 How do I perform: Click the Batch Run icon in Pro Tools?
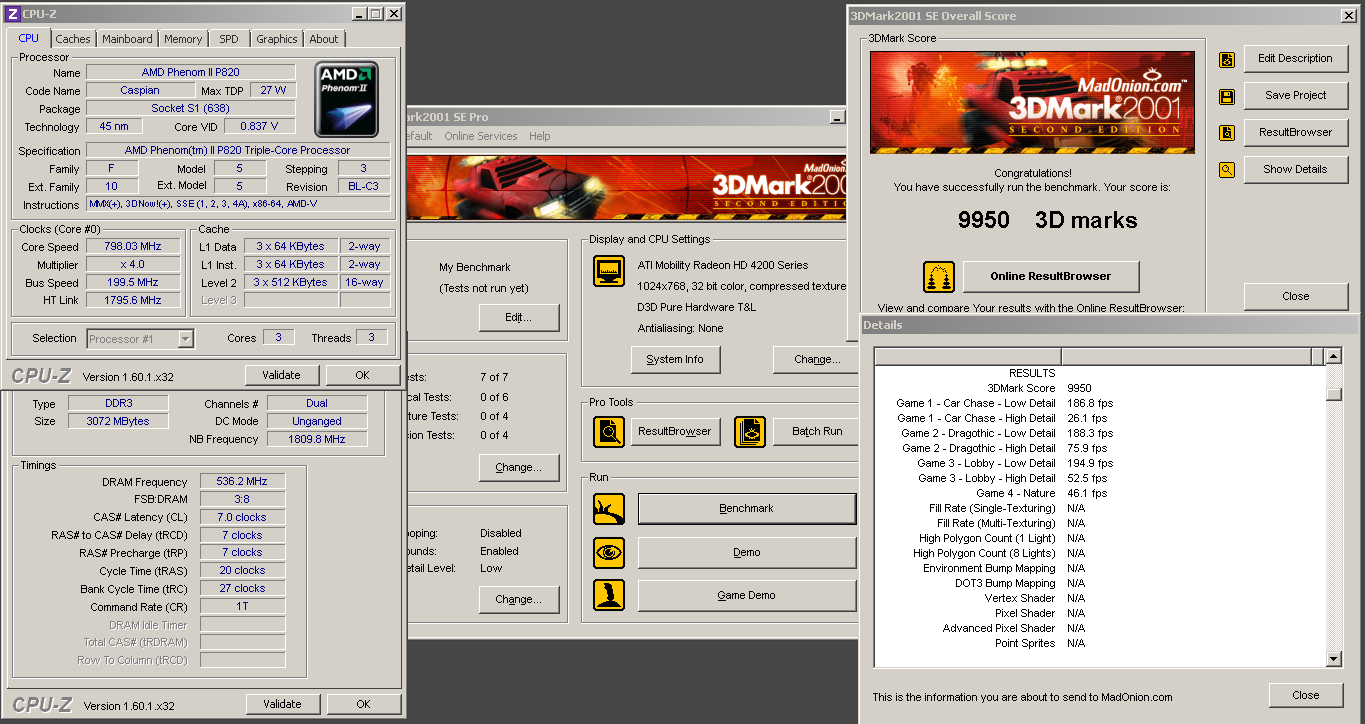pos(750,431)
